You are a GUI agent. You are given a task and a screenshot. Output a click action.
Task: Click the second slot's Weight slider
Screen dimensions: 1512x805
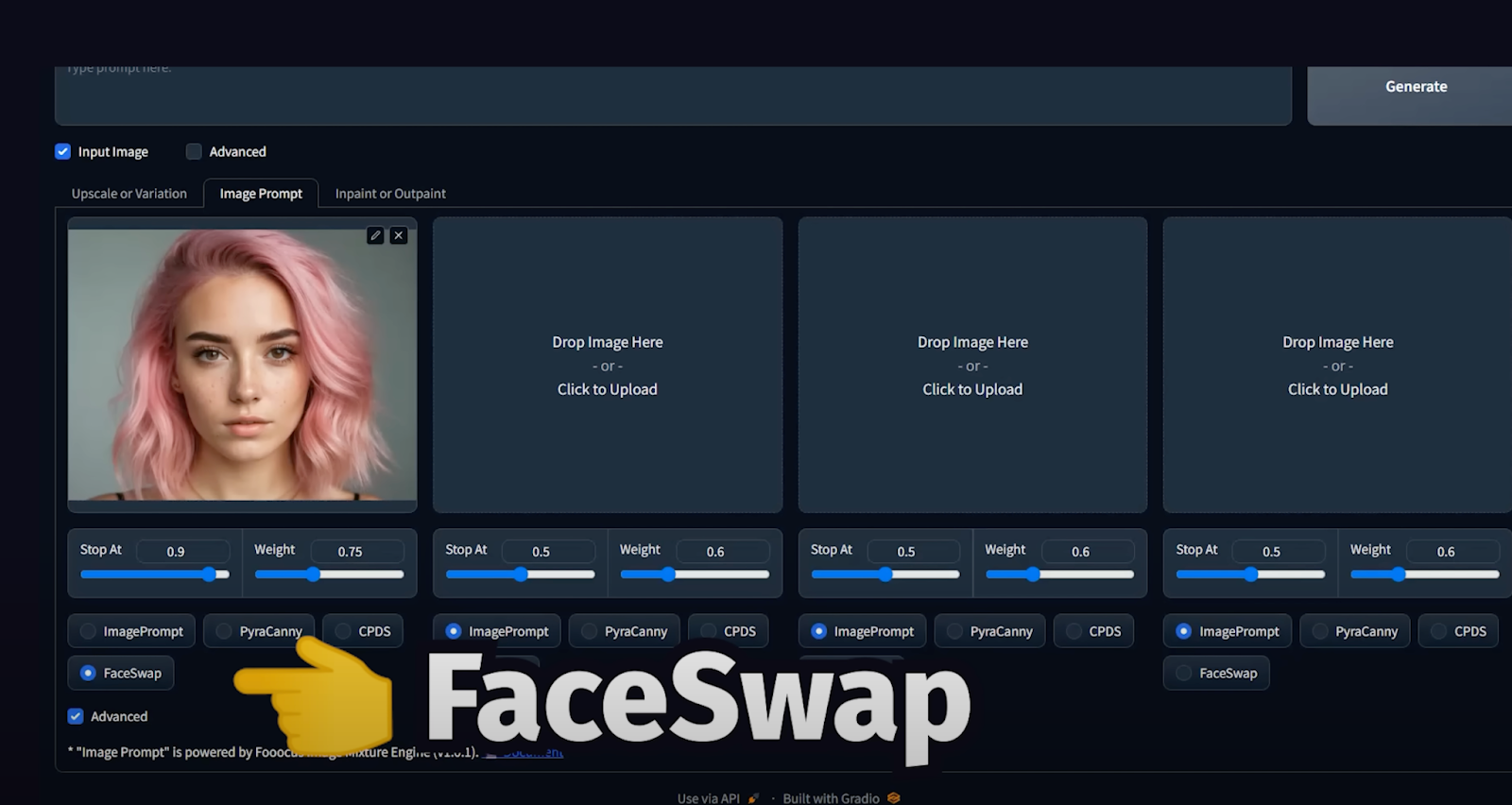click(695, 574)
